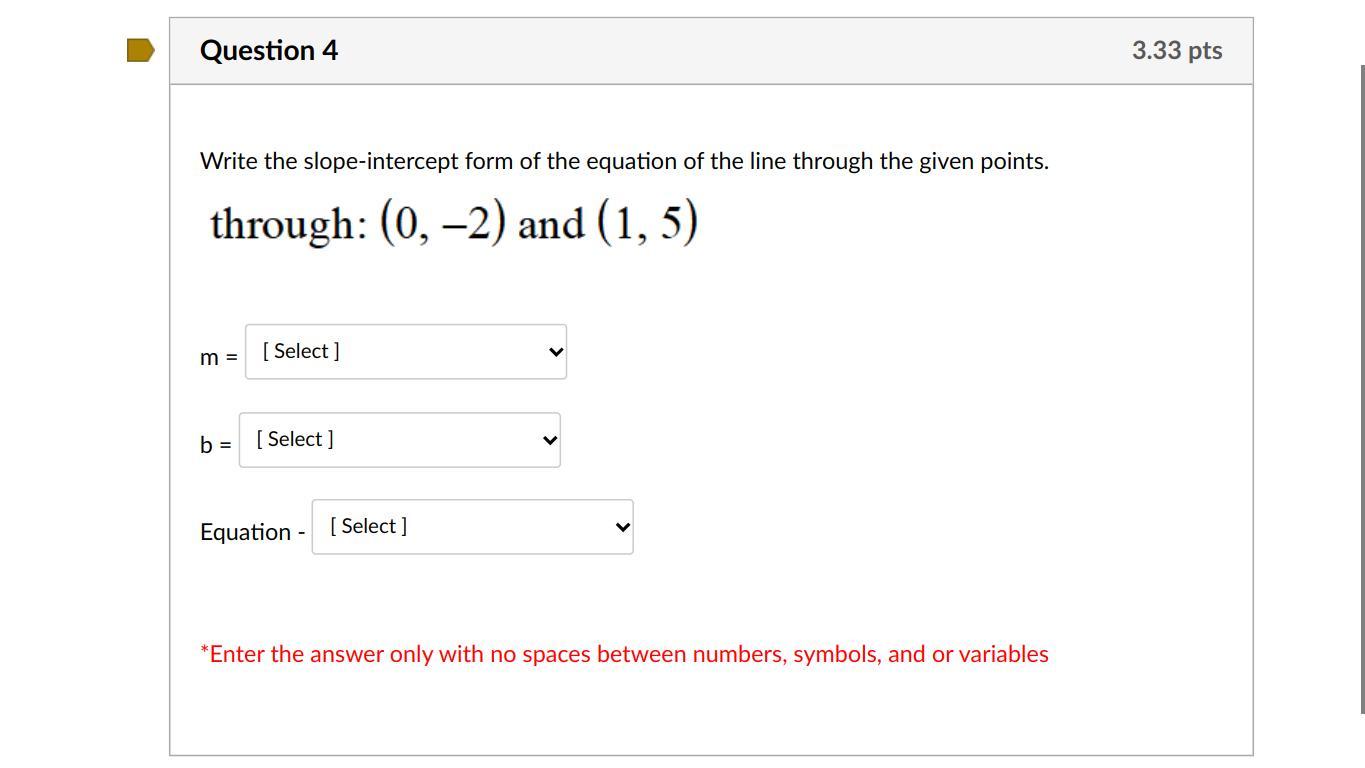This screenshot has height=768, width=1365.
Task: Click the Question 4 heading
Action: point(269,50)
